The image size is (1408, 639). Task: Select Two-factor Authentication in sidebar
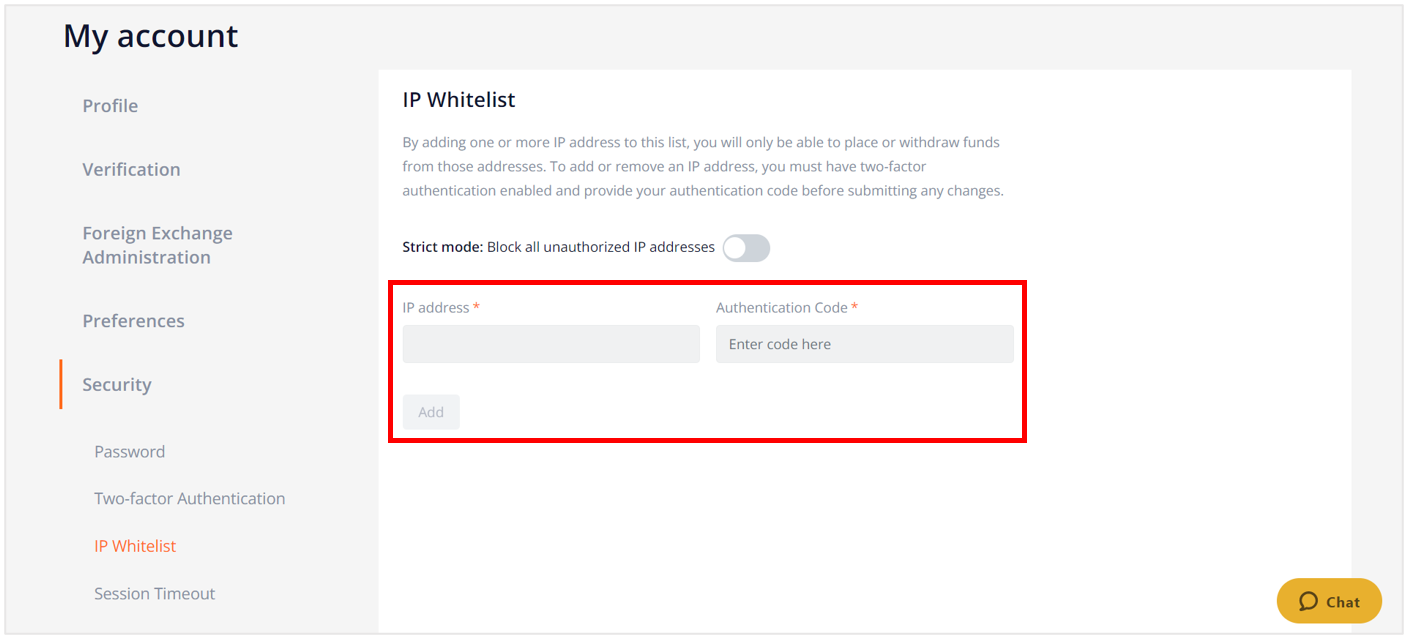click(x=190, y=499)
